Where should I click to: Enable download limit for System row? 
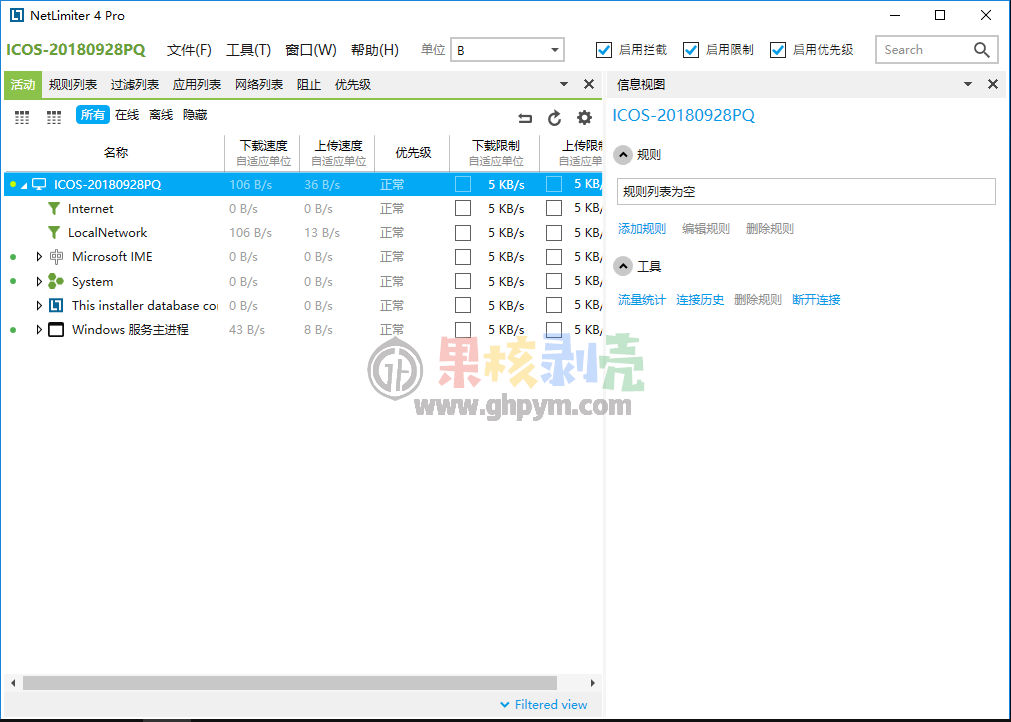[x=463, y=281]
